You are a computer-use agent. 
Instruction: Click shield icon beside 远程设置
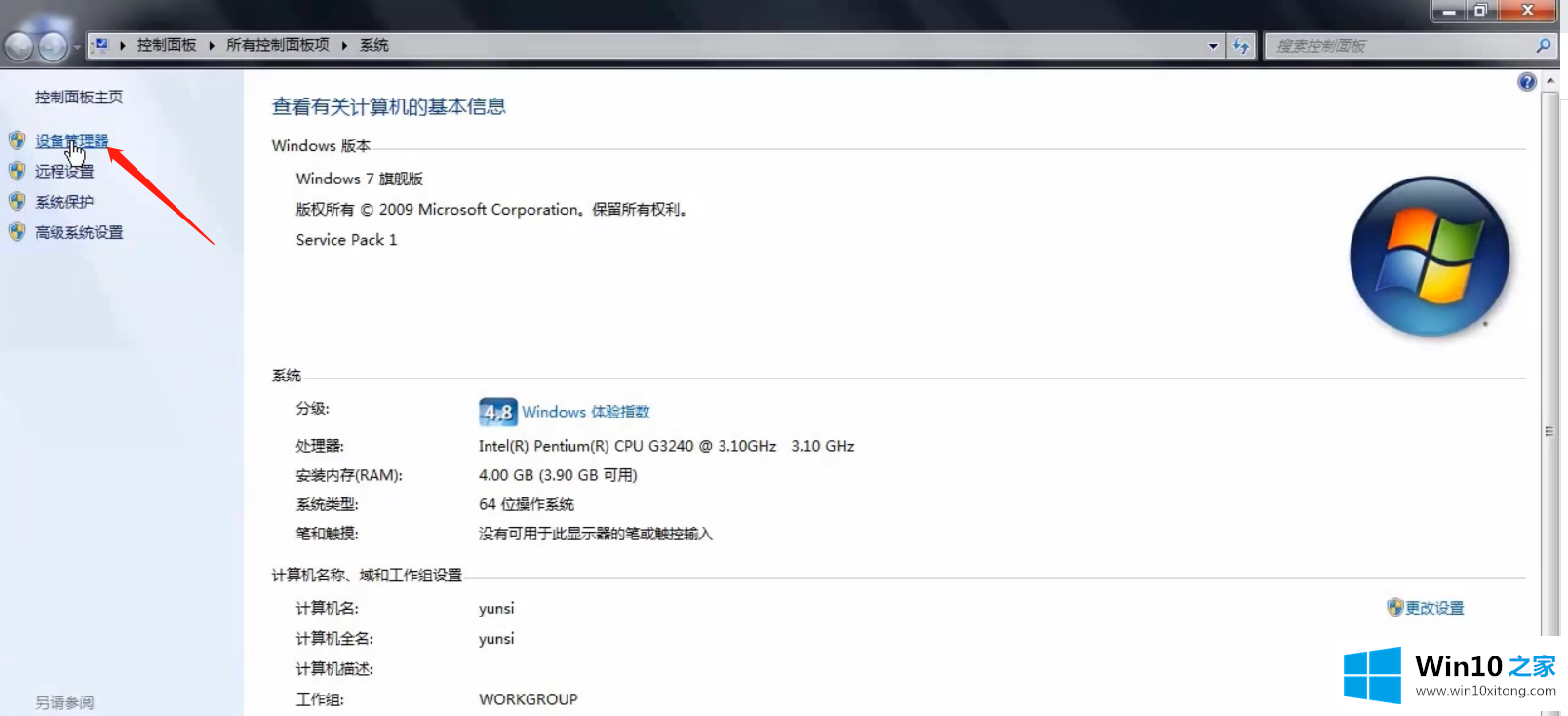17,171
